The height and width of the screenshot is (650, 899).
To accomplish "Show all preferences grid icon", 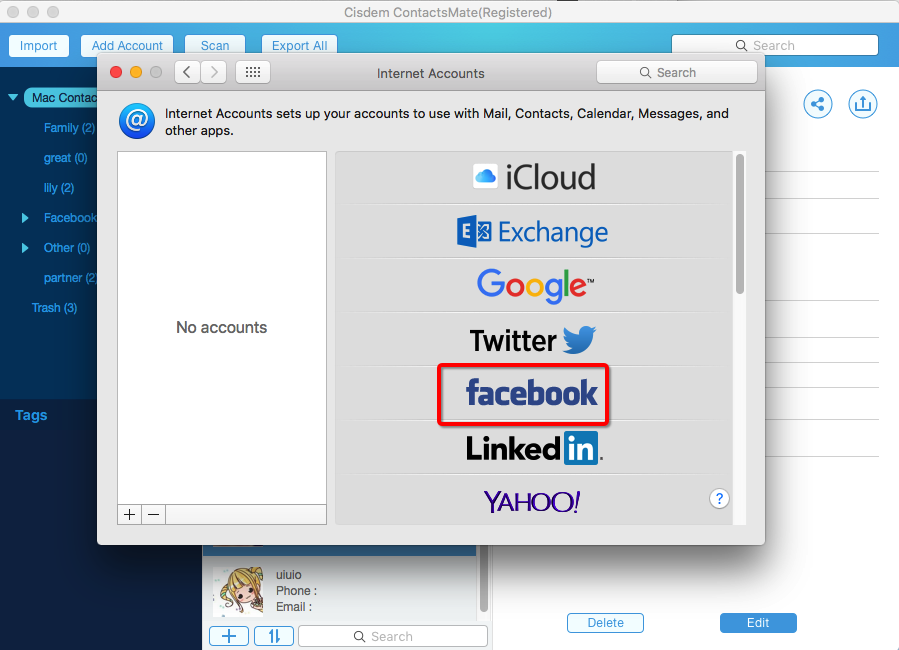I will point(253,72).
